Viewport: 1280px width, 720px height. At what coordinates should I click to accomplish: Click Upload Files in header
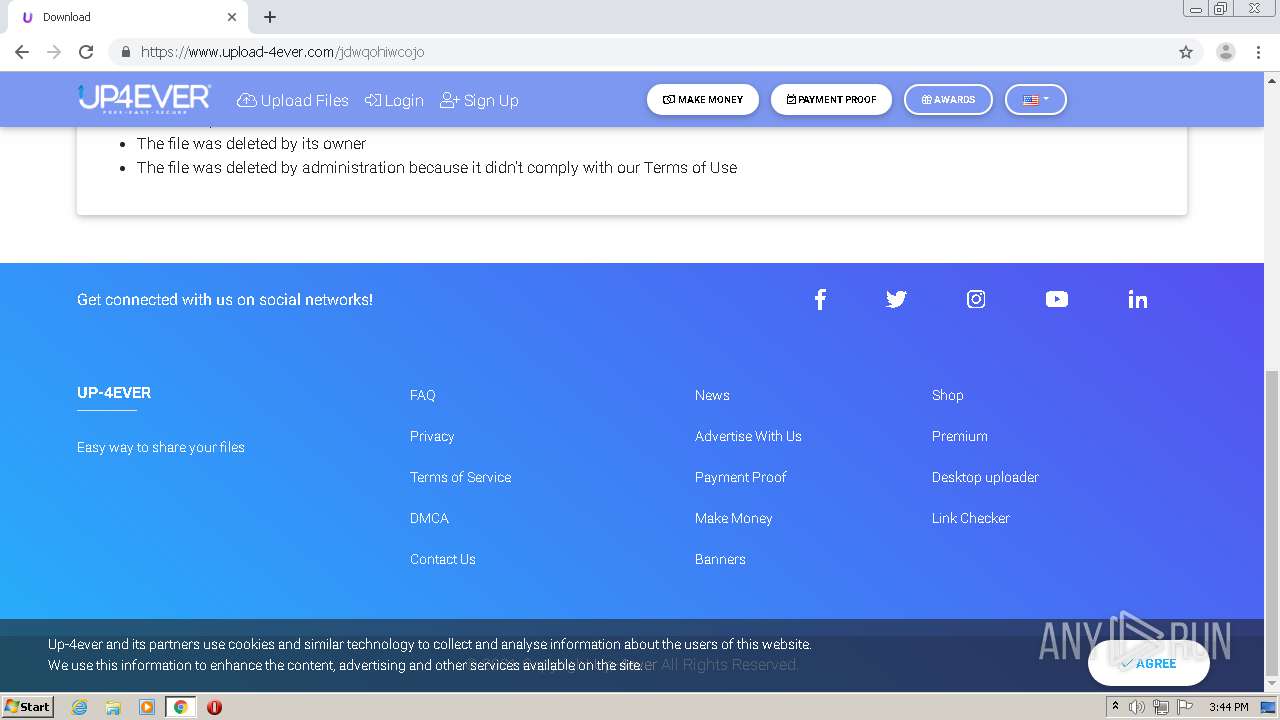293,100
